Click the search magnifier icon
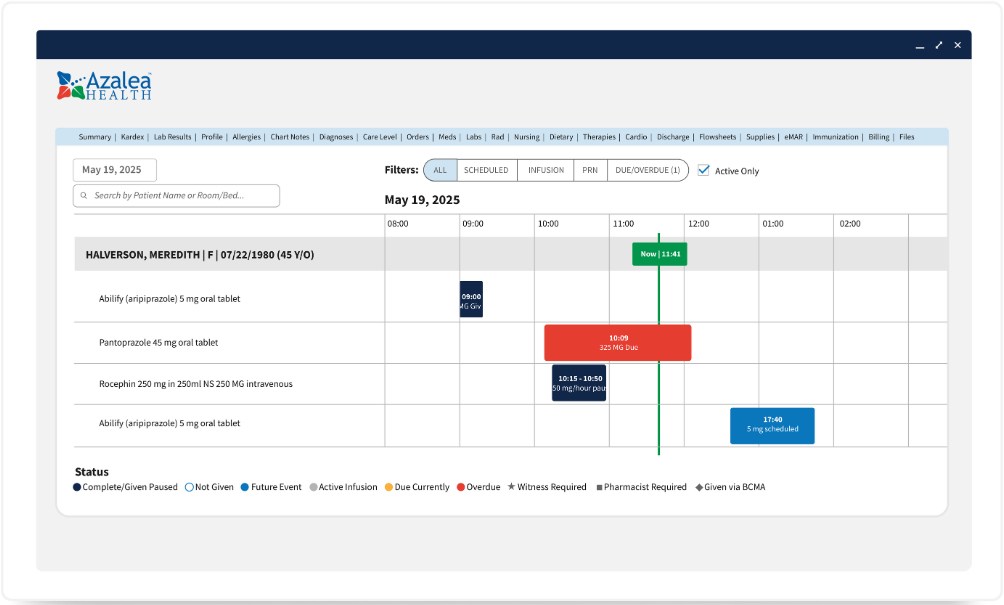This screenshot has width=1004, height=605. click(84, 196)
